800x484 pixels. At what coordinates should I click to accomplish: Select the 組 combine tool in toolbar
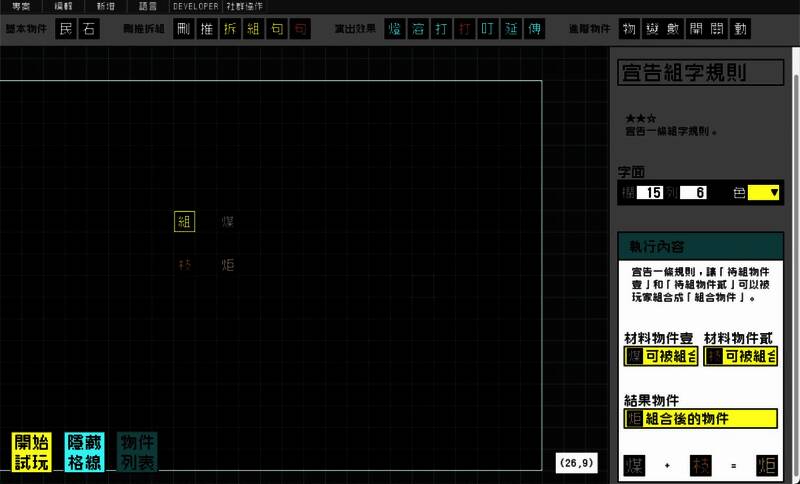(254, 29)
